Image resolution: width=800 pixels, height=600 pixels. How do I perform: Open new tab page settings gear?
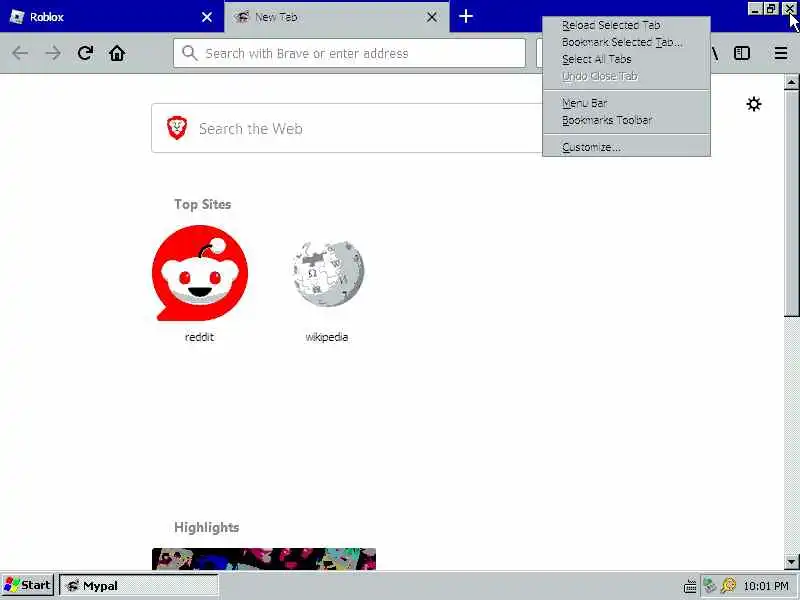coord(754,104)
